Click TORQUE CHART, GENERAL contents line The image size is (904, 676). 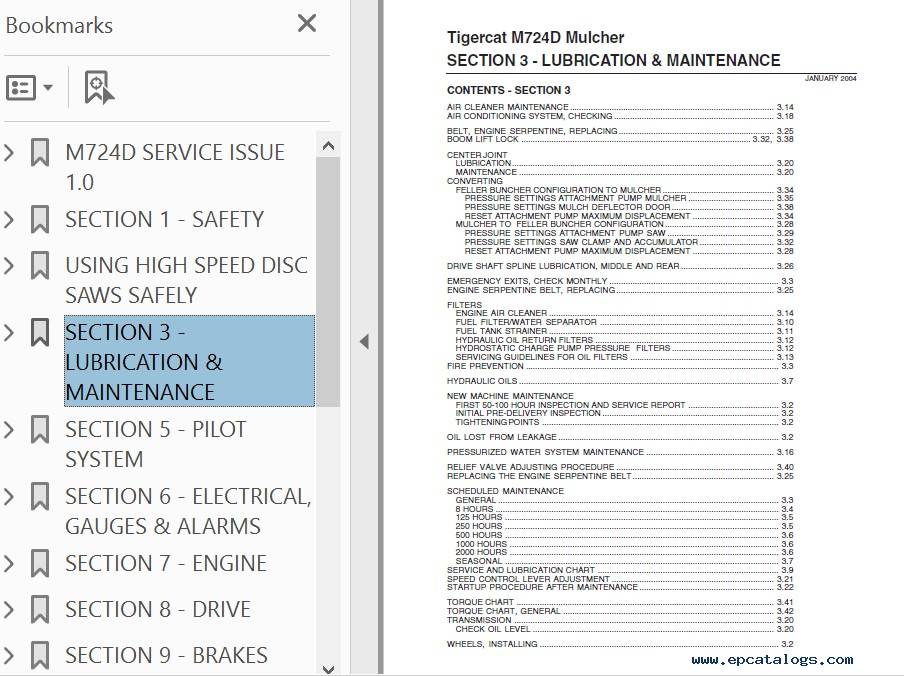click(620, 611)
